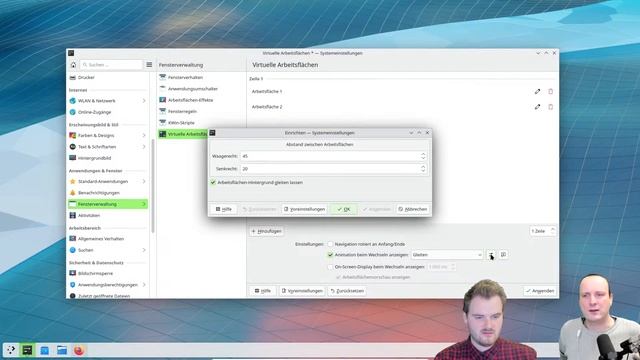Expand the Farben & Designs chevron
640x360 pixels.
click(x=144, y=136)
